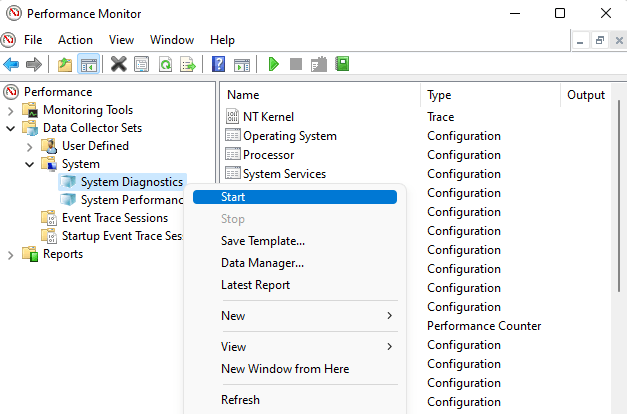Minimize the inner MDI child window
The width and height of the screenshot is (627, 414).
580,40
